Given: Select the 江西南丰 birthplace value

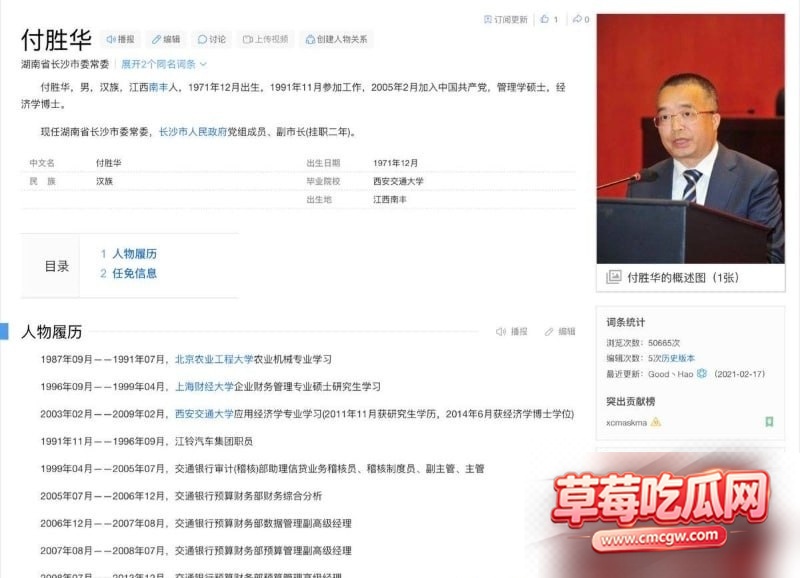Looking at the screenshot, I should coord(390,199).
